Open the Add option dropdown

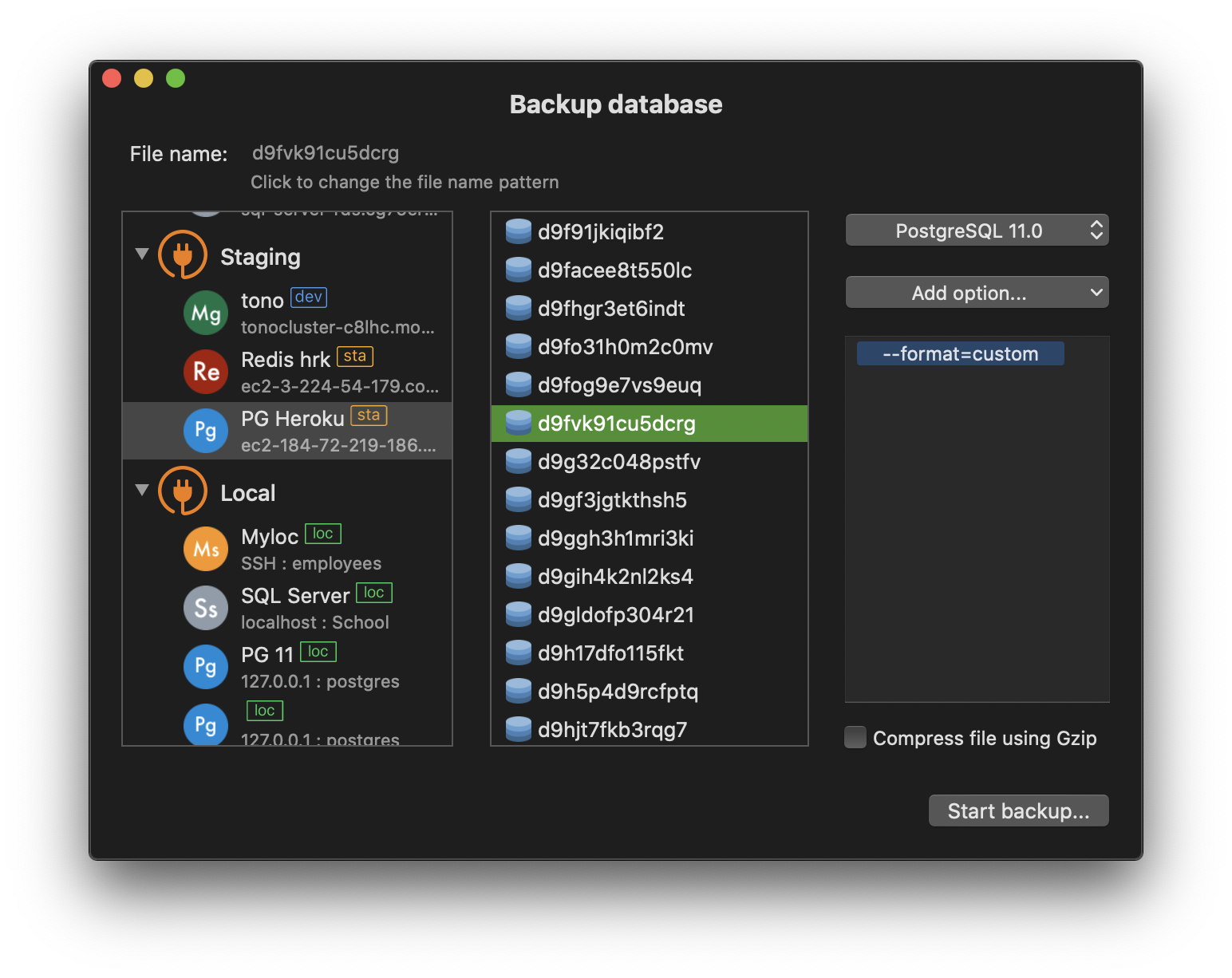click(x=977, y=292)
